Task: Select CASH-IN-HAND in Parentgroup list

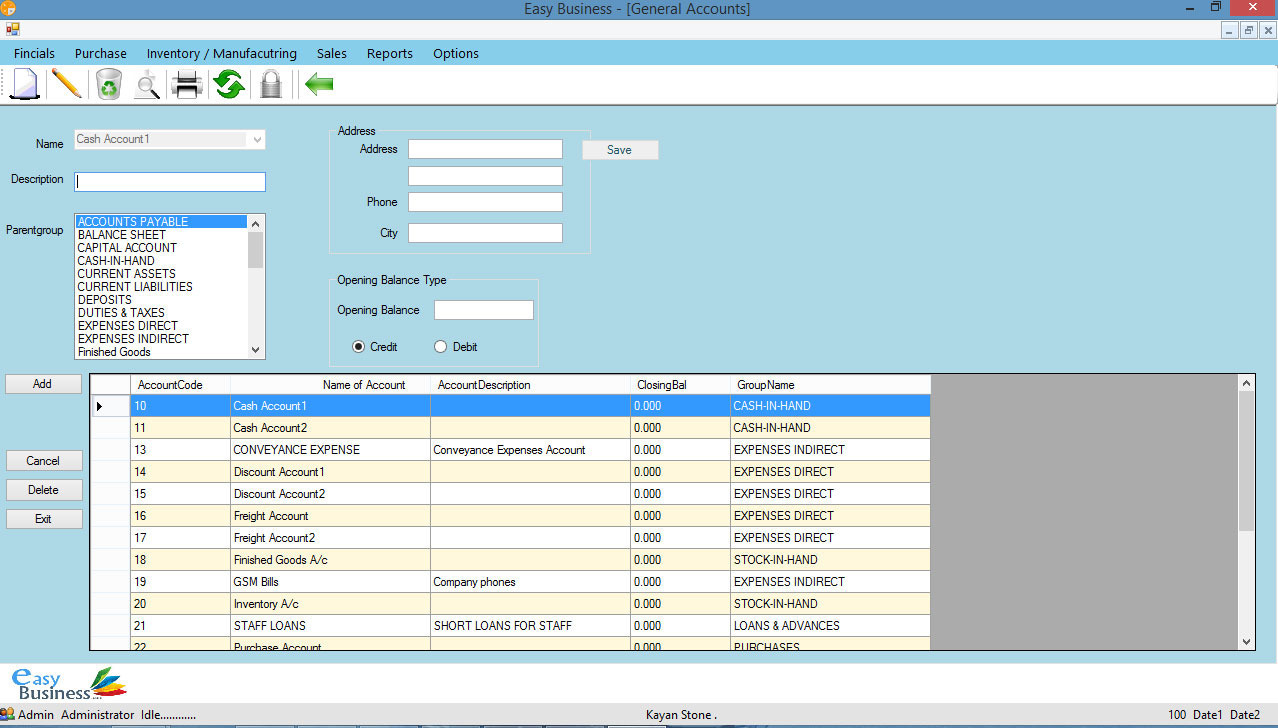Action: [x=161, y=261]
